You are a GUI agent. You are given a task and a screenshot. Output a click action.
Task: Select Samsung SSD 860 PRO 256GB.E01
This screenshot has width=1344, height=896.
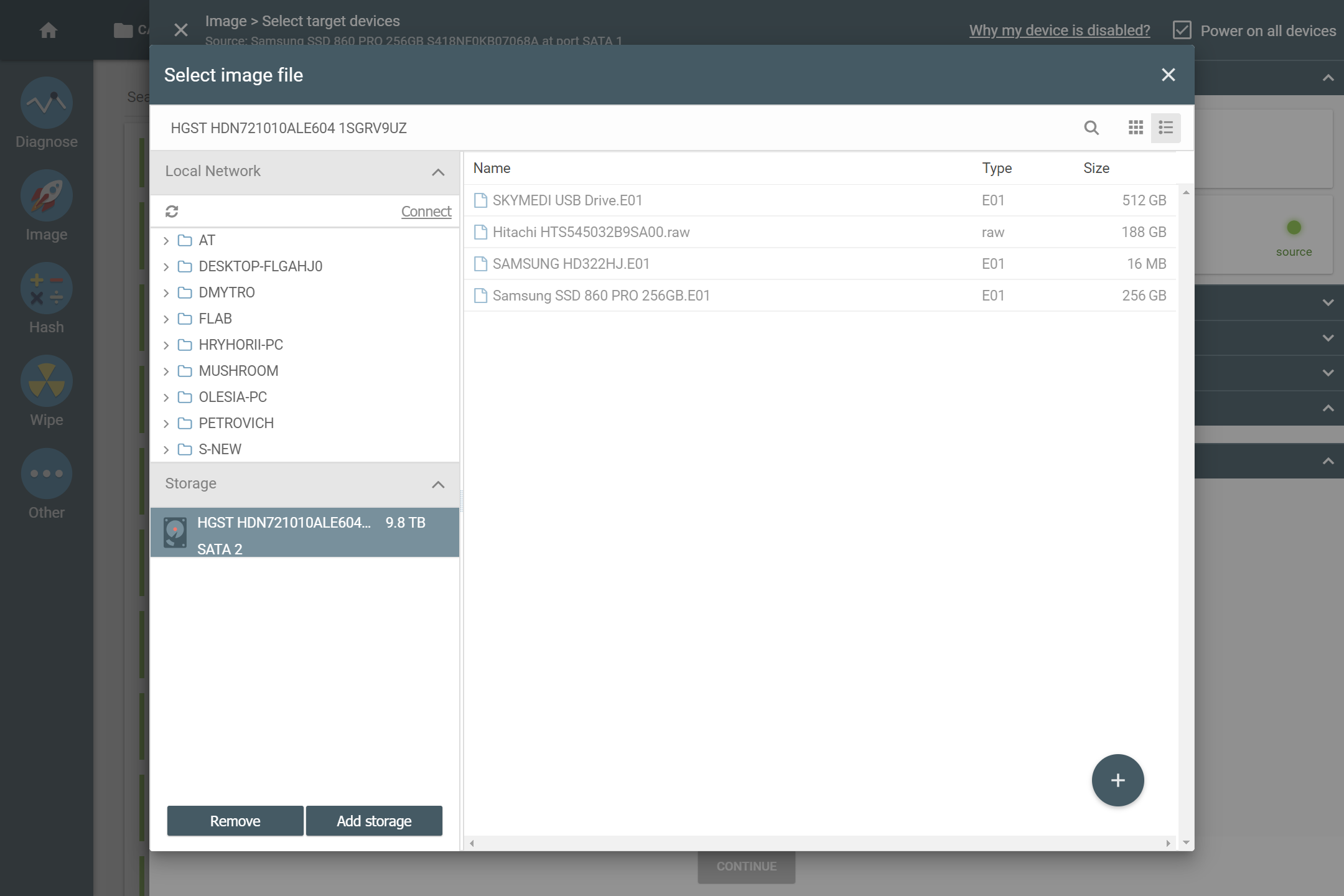tap(601, 296)
